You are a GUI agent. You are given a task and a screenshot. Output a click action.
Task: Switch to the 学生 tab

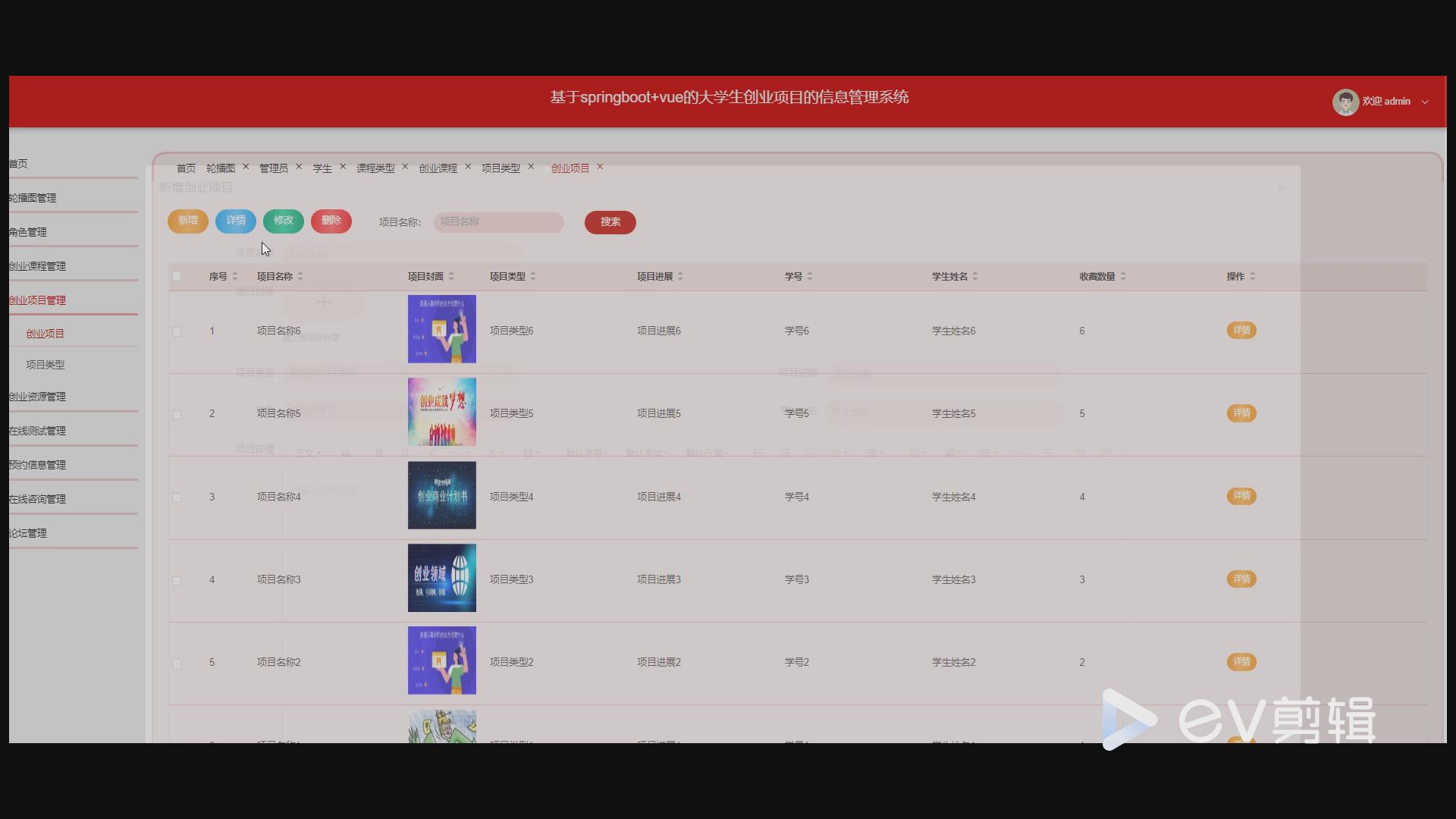[322, 168]
